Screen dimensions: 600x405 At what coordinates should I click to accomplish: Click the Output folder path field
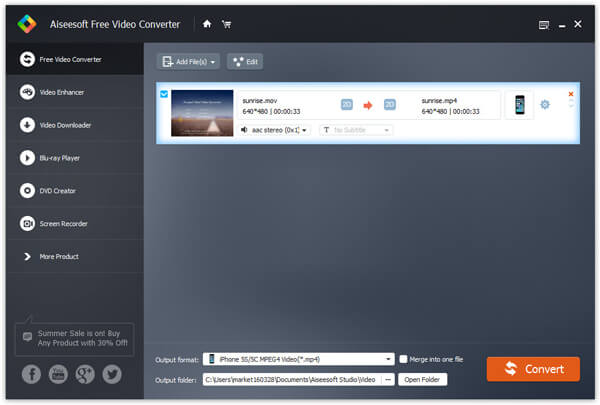292,379
